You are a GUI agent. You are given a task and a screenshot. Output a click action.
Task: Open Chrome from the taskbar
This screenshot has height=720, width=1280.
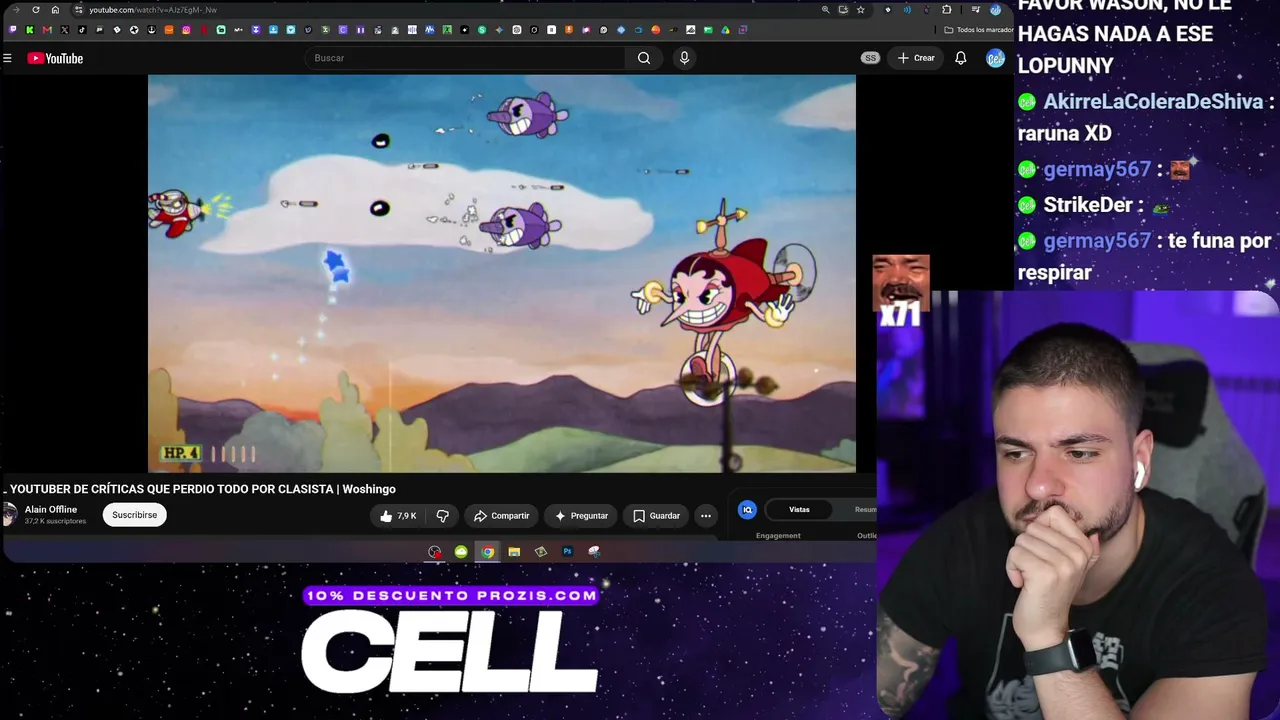(x=487, y=552)
